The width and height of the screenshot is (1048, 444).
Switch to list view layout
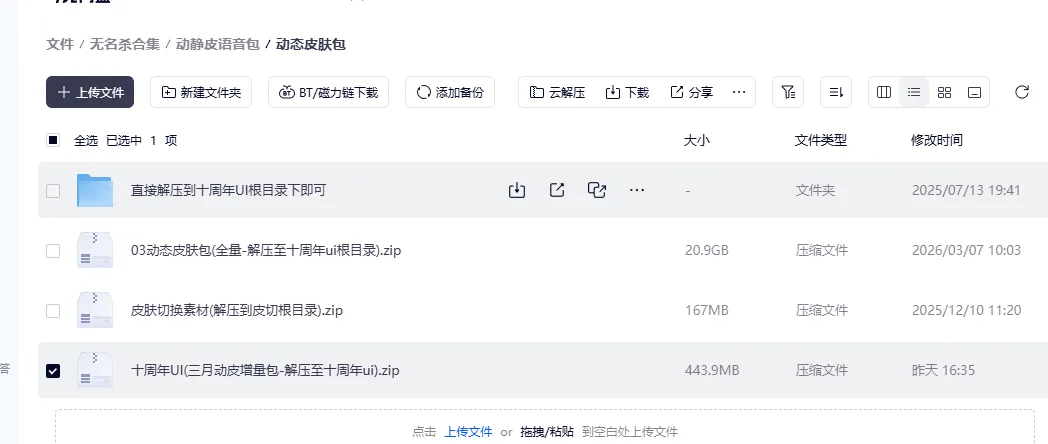914,92
